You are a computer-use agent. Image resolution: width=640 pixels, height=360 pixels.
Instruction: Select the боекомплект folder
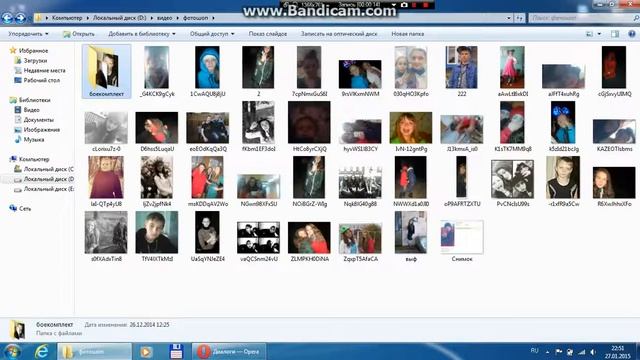[106, 71]
